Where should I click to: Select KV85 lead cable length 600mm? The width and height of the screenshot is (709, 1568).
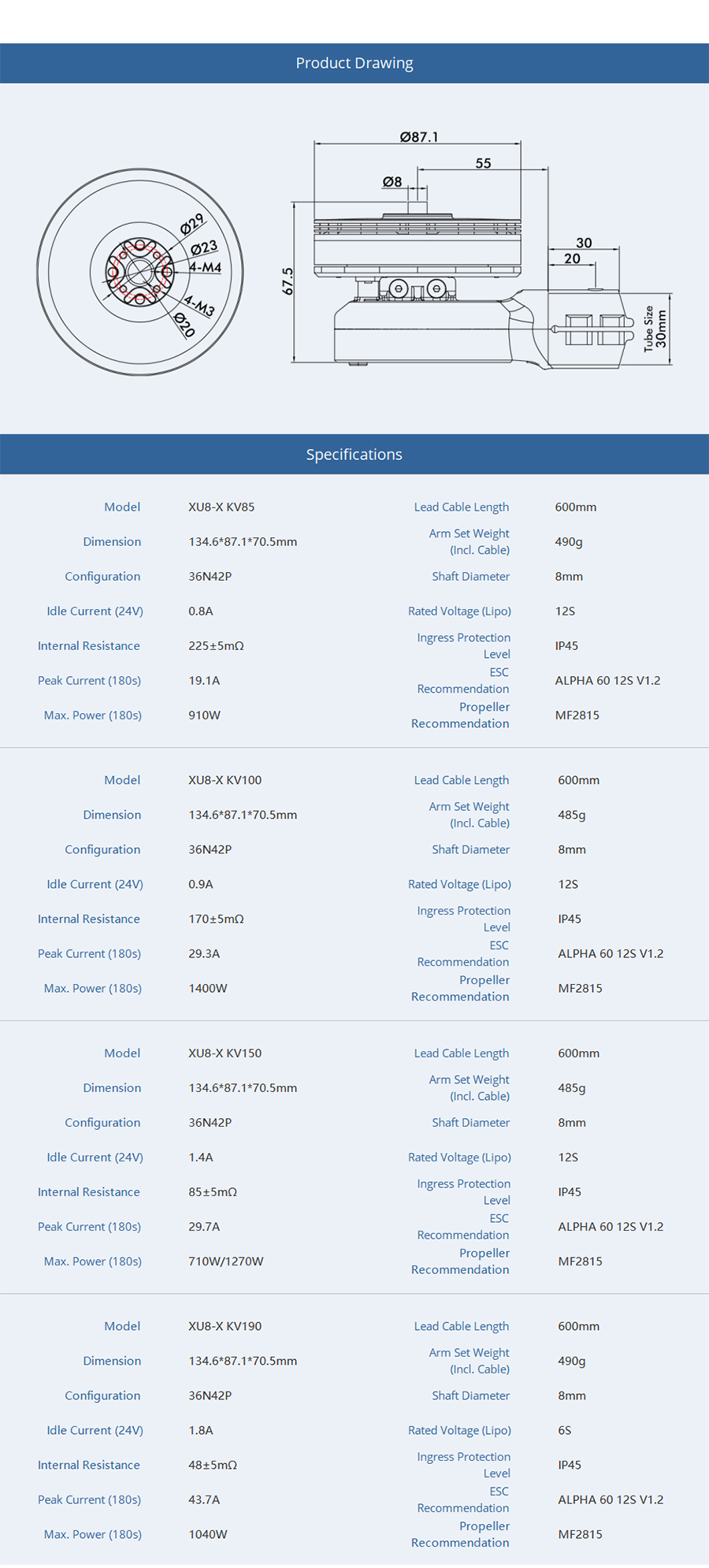tap(576, 507)
